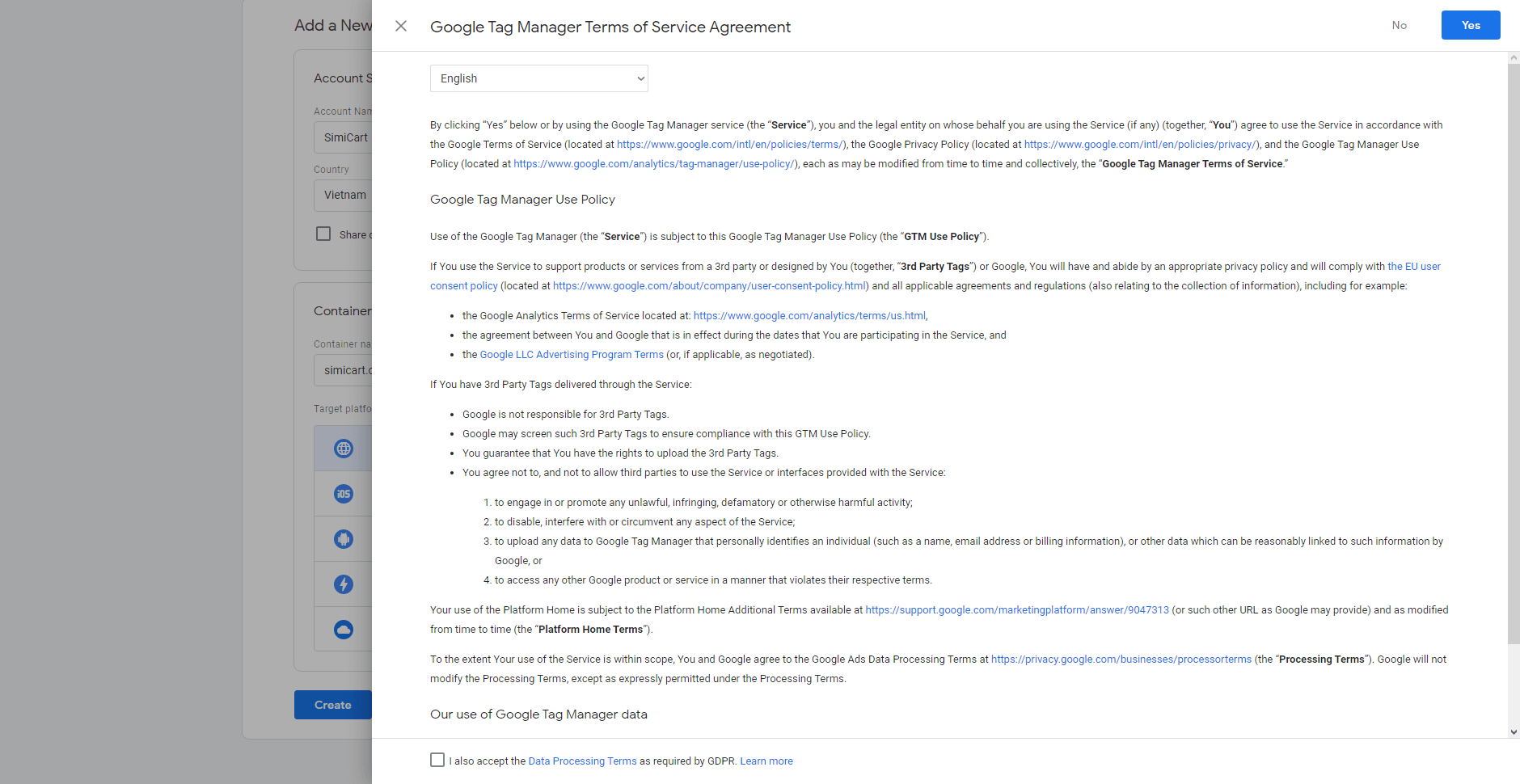This screenshot has width=1520, height=784.
Task: Click the terms dialog vertical scrollbar thumb
Action: [1514, 354]
